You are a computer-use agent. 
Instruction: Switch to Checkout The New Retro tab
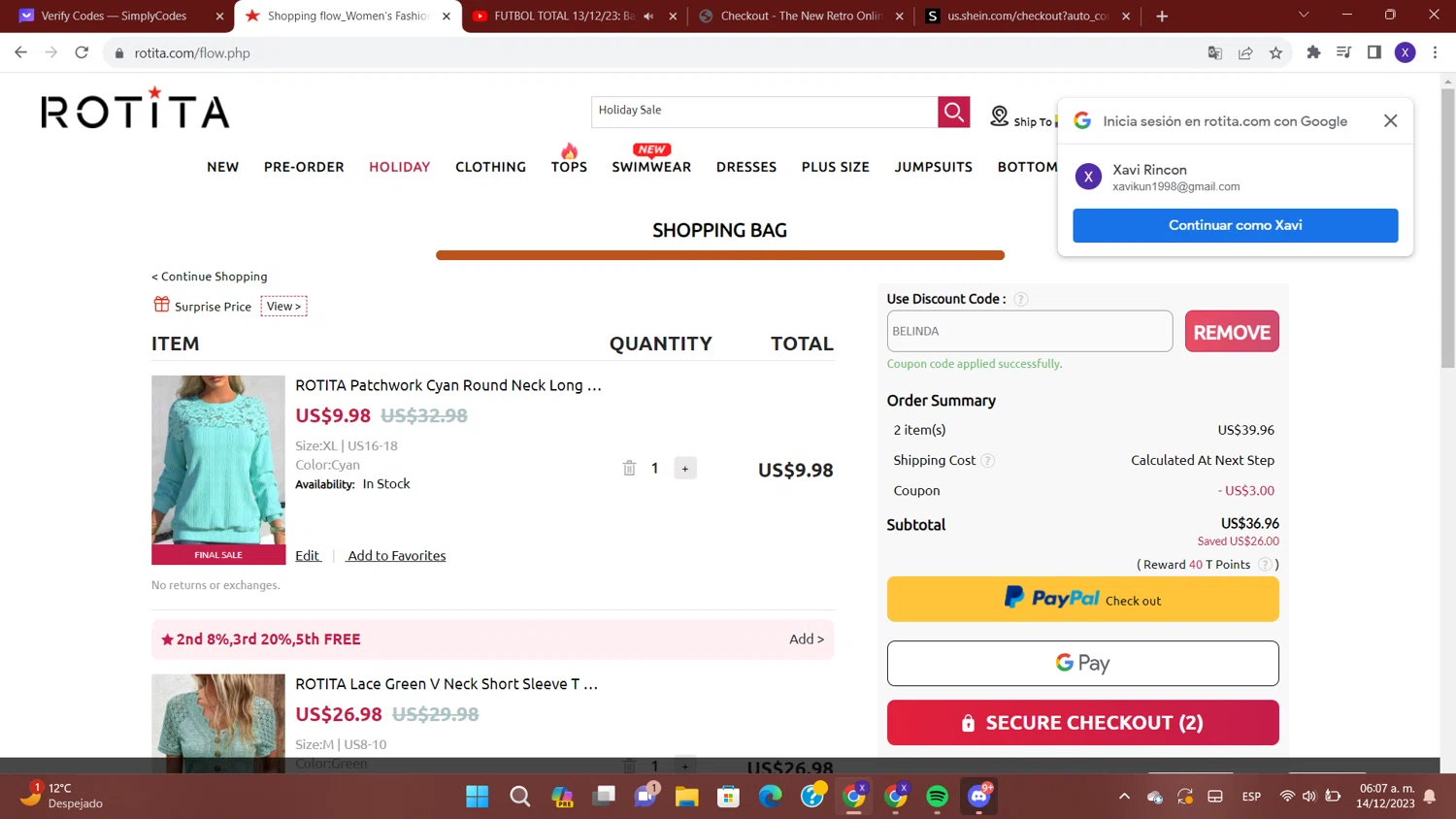coord(801,16)
